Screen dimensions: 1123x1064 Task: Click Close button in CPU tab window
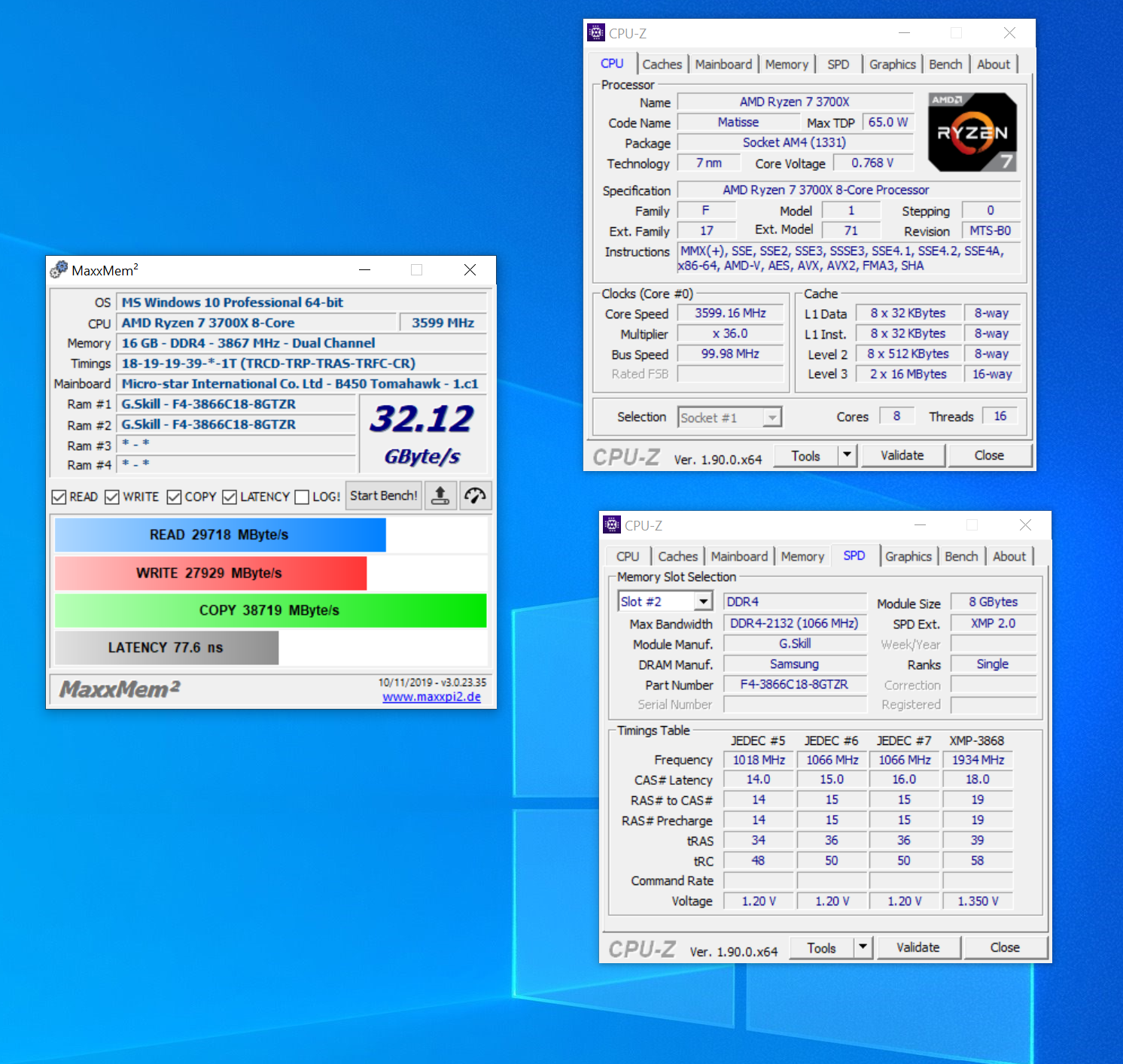[x=989, y=455]
